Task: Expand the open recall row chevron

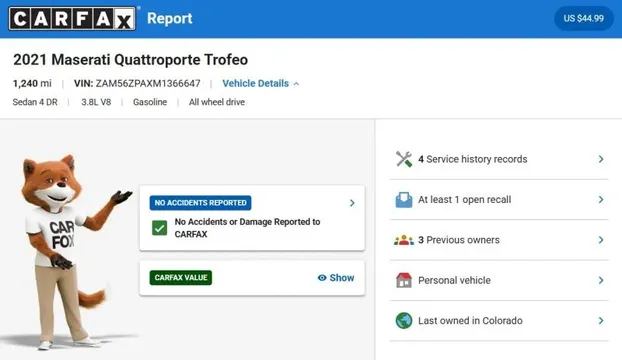Action: click(601, 199)
